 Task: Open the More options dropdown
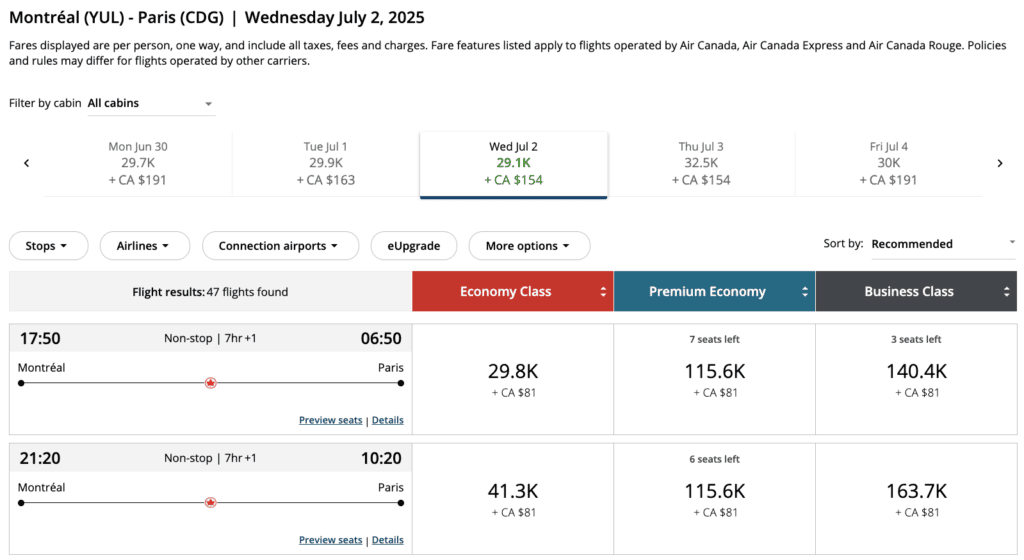[528, 246]
